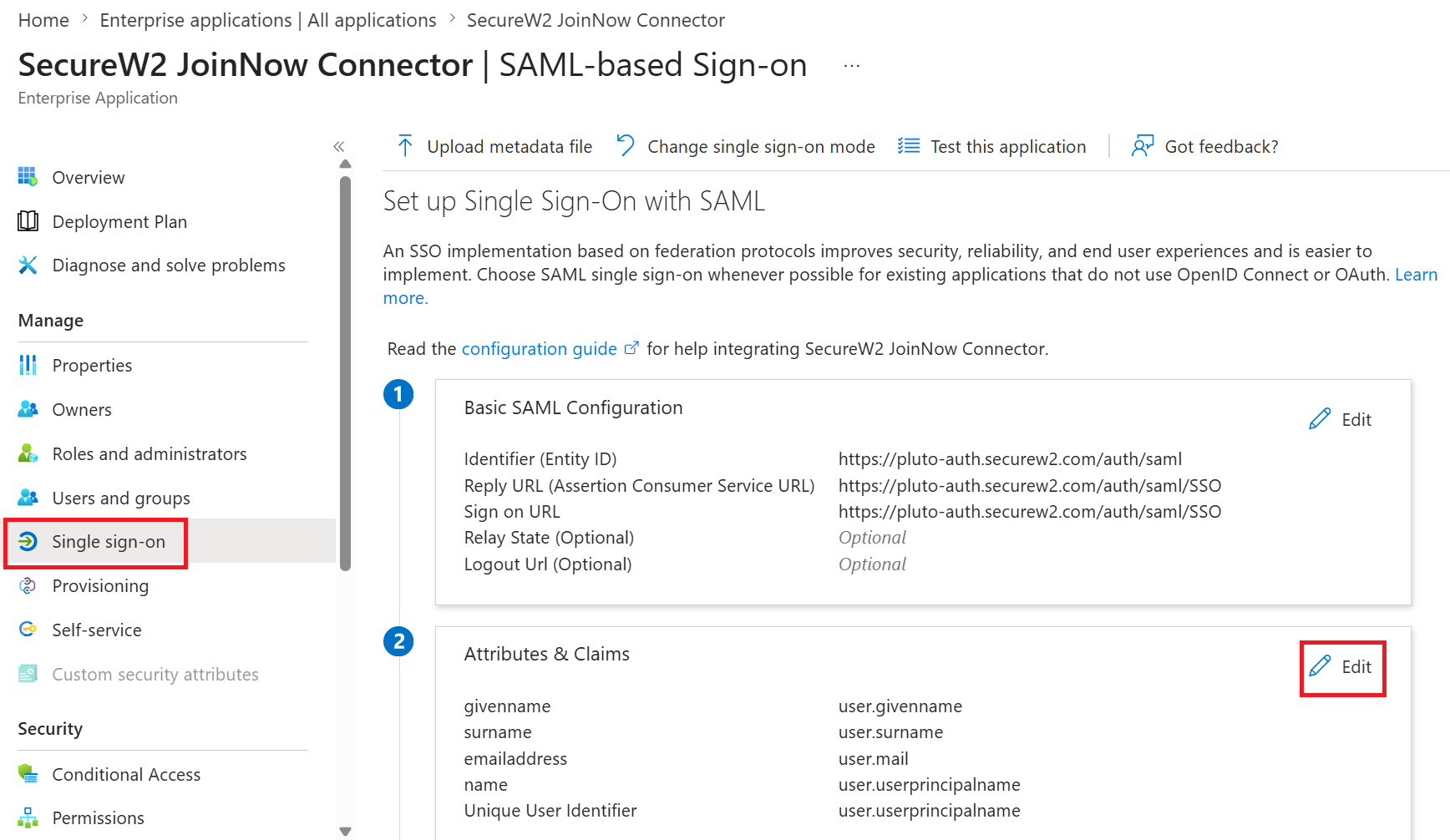This screenshot has height=840, width=1450.
Task: Click the Conditional Access shield icon
Action: pyautogui.click(x=28, y=774)
